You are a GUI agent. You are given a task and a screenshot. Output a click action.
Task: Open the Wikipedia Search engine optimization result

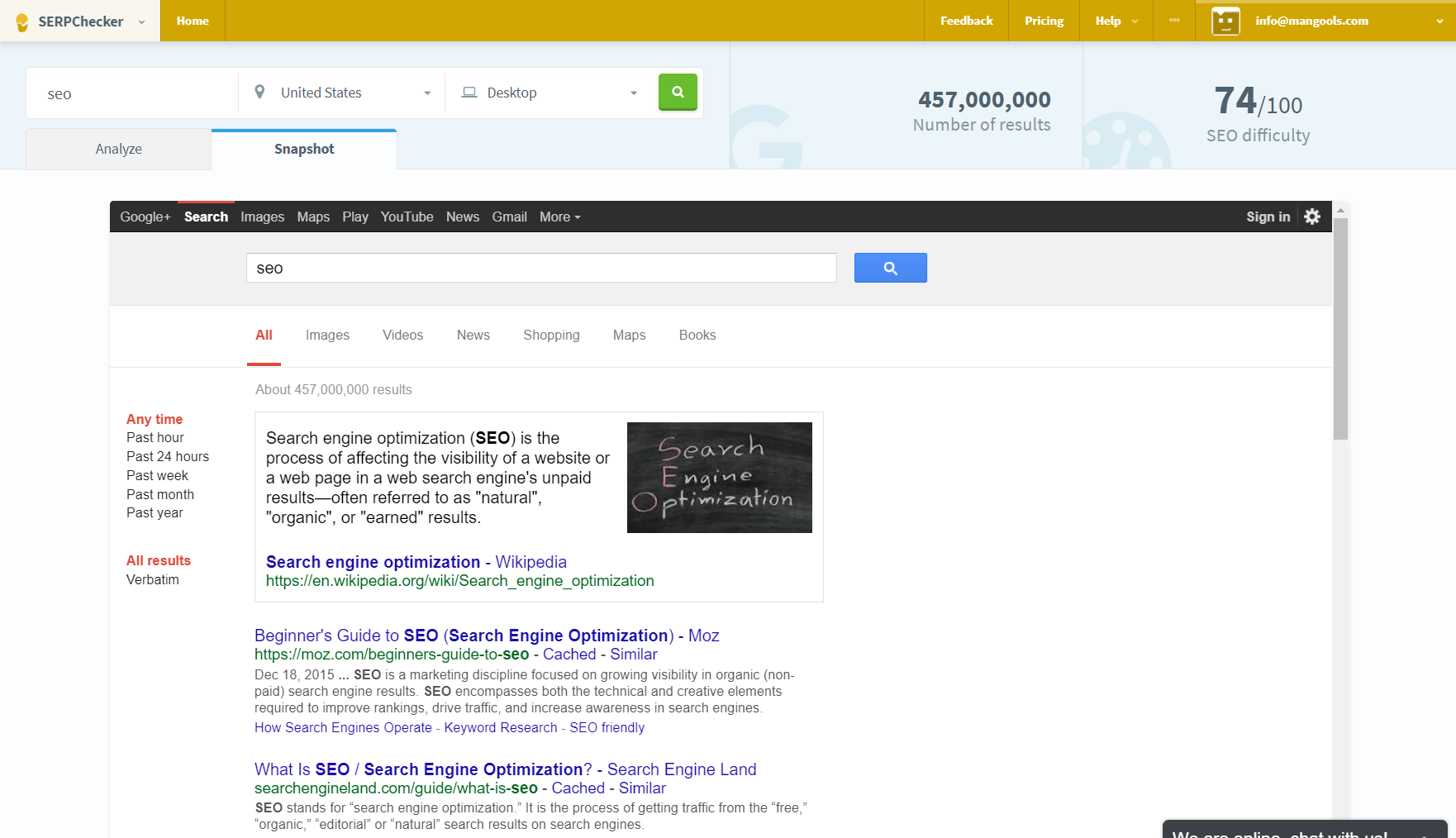click(416, 562)
